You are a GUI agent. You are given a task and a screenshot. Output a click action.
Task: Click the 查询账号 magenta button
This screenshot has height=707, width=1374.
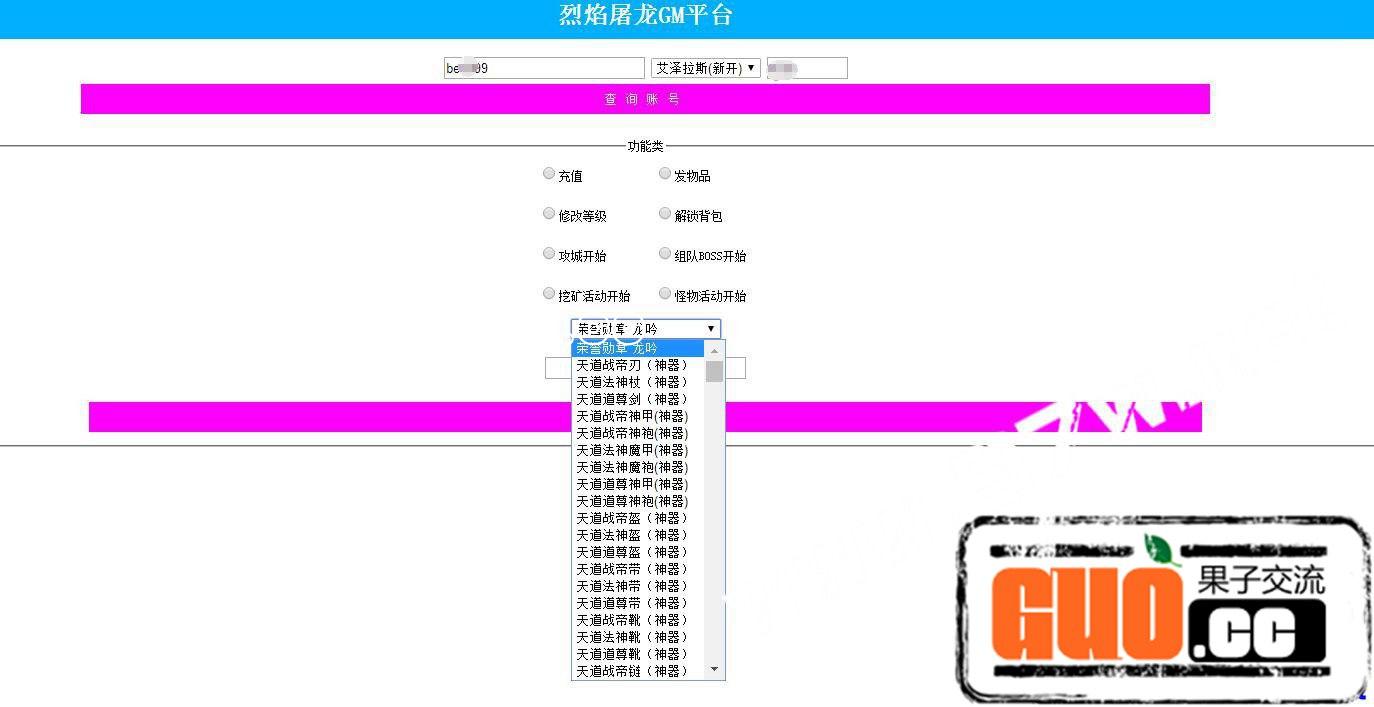pos(645,99)
